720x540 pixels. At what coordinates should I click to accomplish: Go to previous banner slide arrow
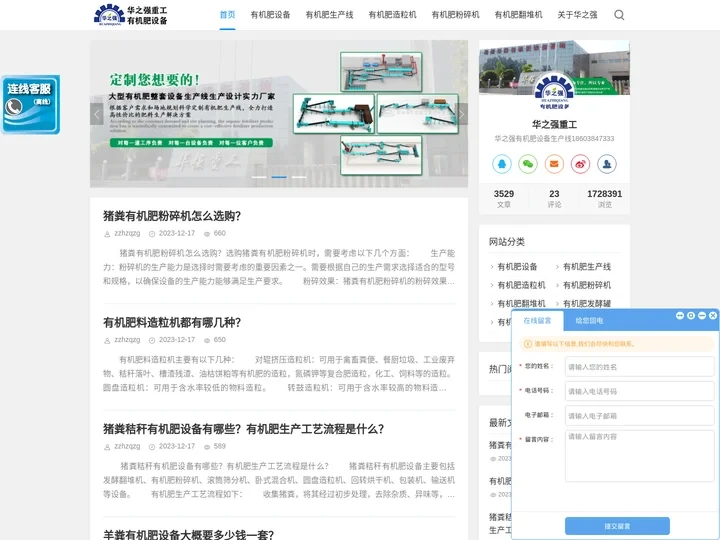point(96,114)
